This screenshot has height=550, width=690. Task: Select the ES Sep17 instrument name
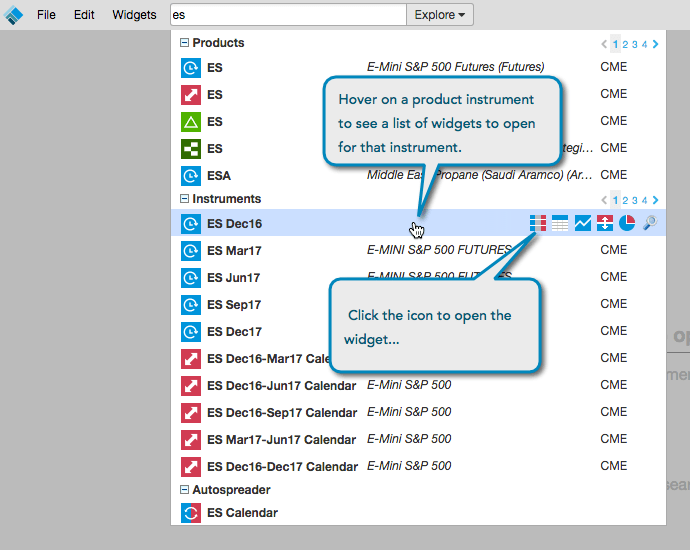click(234, 305)
